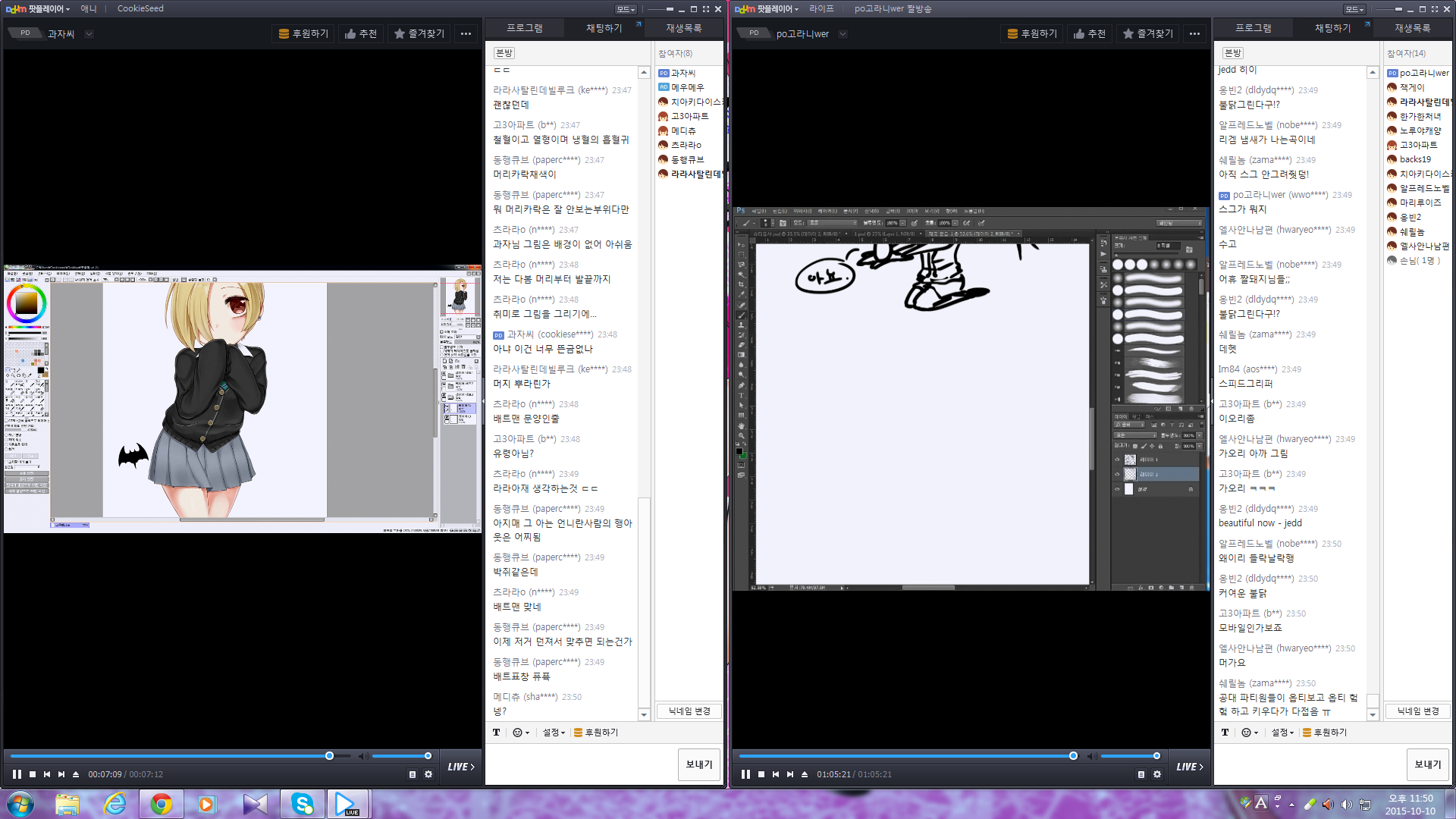
Task: Click 닉네임 변경 in the left window
Action: [x=689, y=711]
